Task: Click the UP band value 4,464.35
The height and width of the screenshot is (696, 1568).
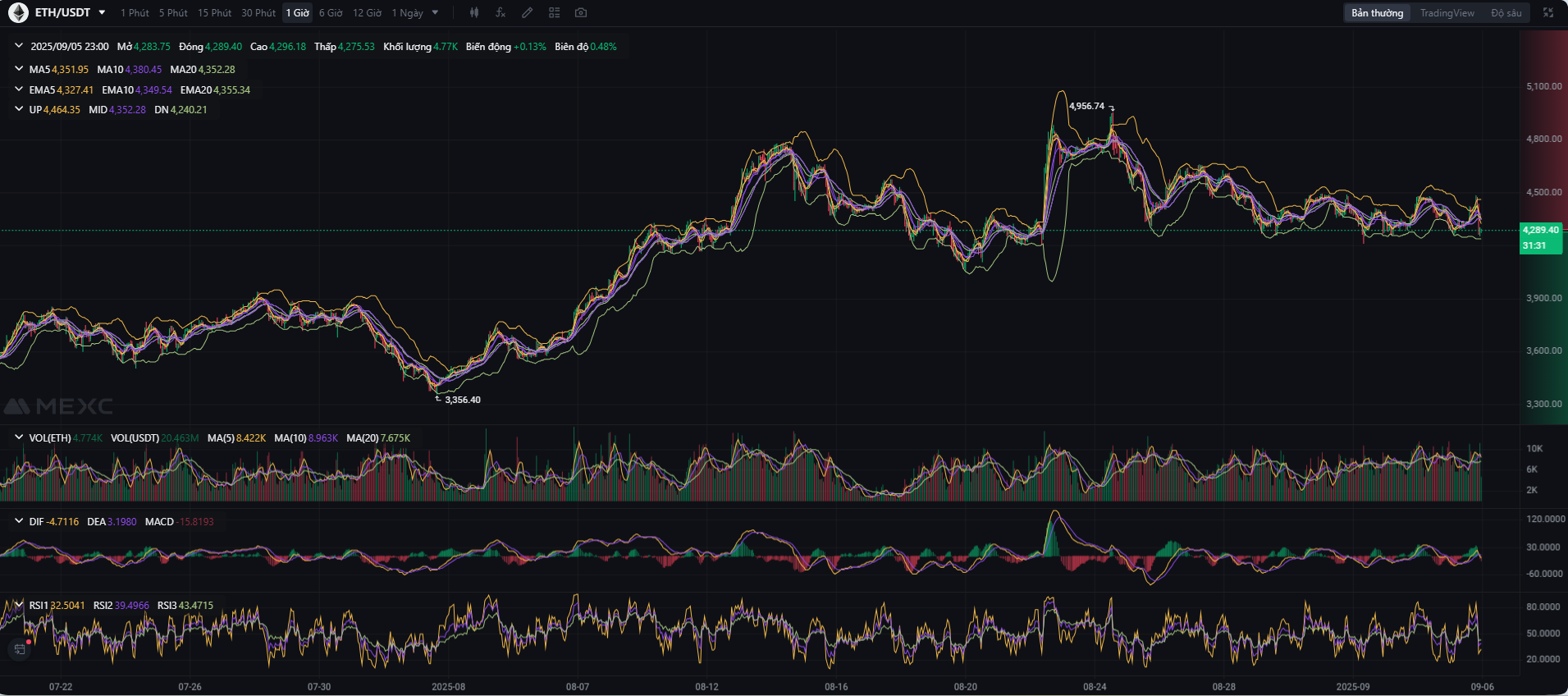Action: (x=62, y=110)
